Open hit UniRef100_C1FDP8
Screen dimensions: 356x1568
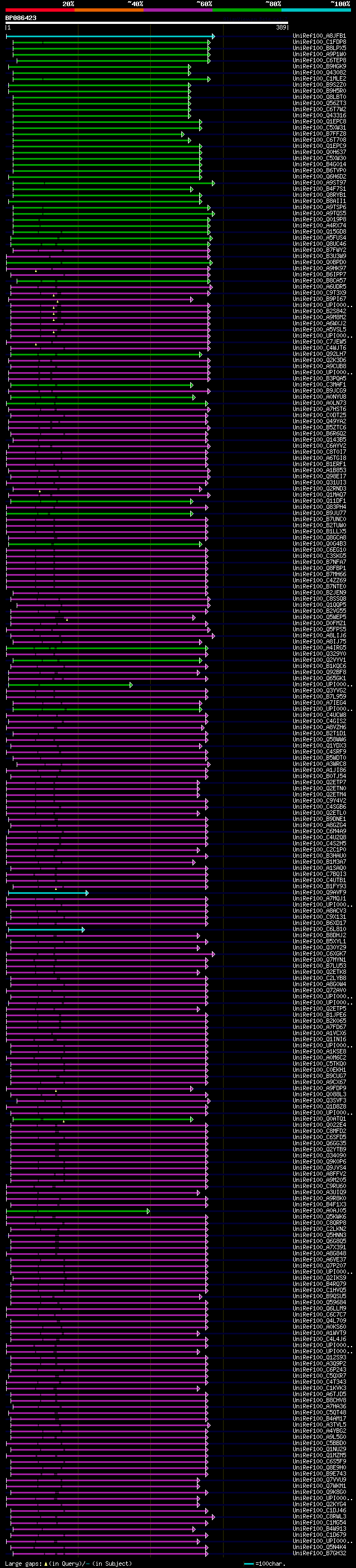(319, 42)
